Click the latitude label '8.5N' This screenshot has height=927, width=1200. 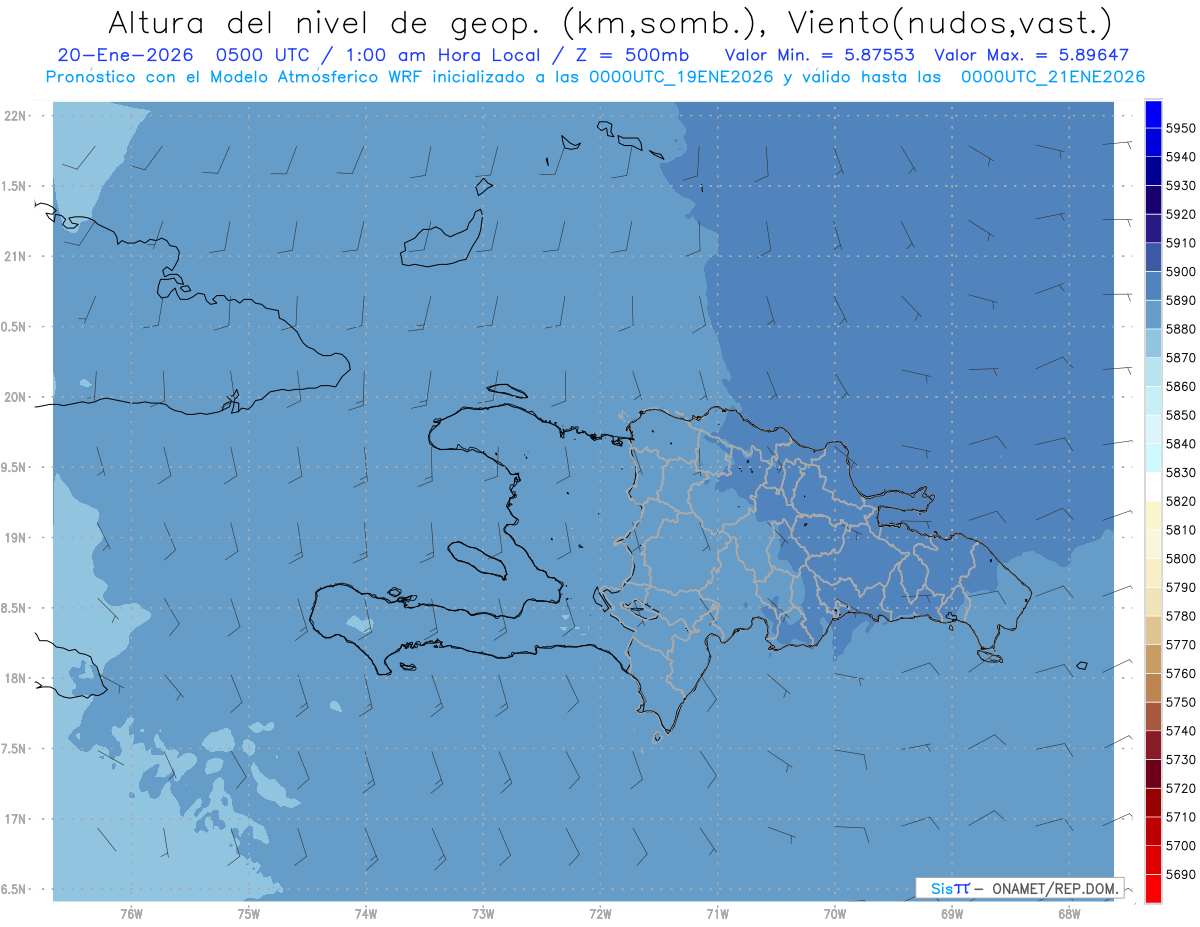pos(13,608)
